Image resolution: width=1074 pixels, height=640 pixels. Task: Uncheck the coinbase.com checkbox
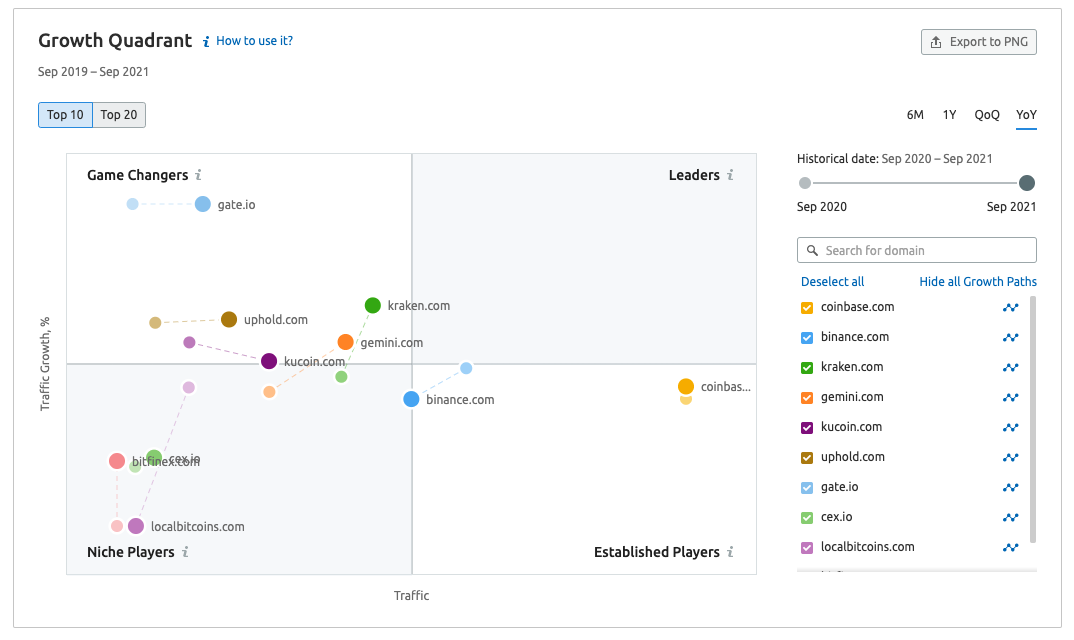pos(807,308)
